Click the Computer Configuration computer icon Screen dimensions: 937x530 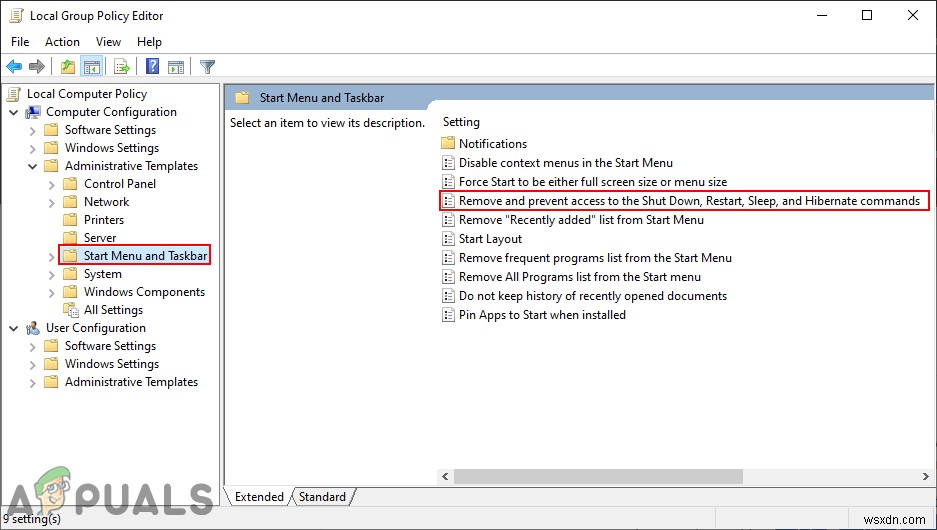point(33,112)
